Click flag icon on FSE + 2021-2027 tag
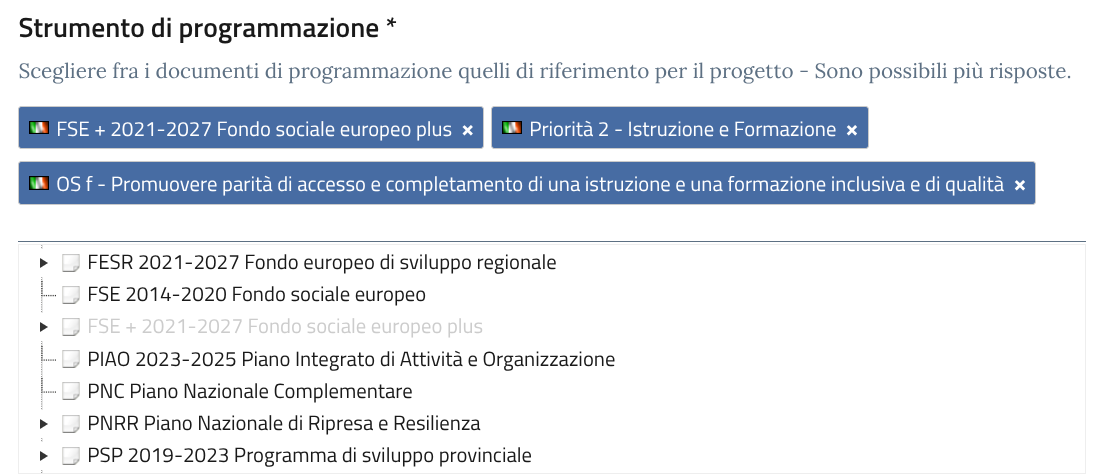 pos(40,129)
